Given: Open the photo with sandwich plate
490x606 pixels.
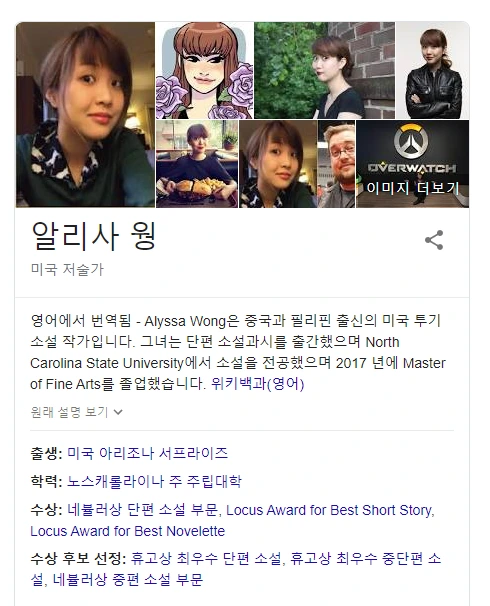Looking at the screenshot, I should 197,164.
